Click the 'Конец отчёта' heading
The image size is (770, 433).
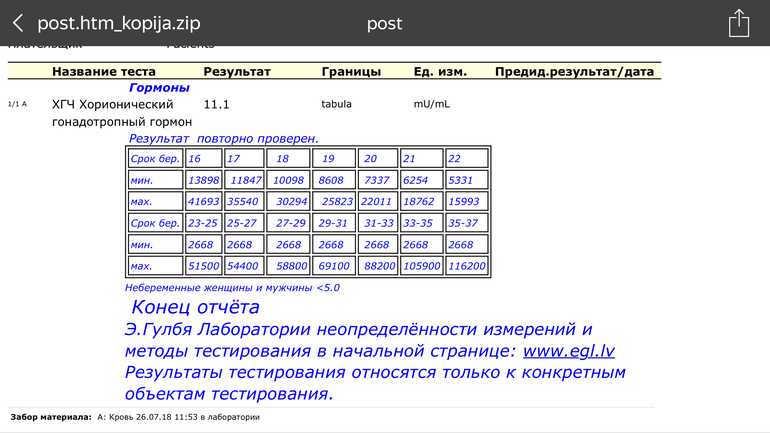pyautogui.click(x=195, y=308)
